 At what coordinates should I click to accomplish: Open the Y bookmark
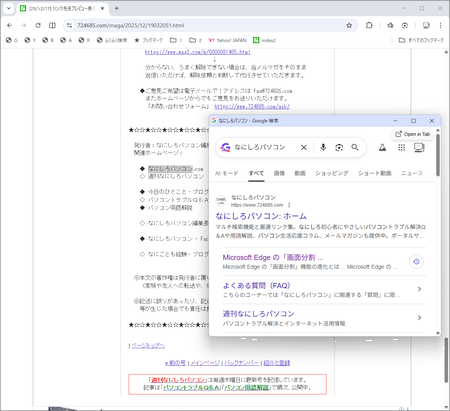coord(30,40)
